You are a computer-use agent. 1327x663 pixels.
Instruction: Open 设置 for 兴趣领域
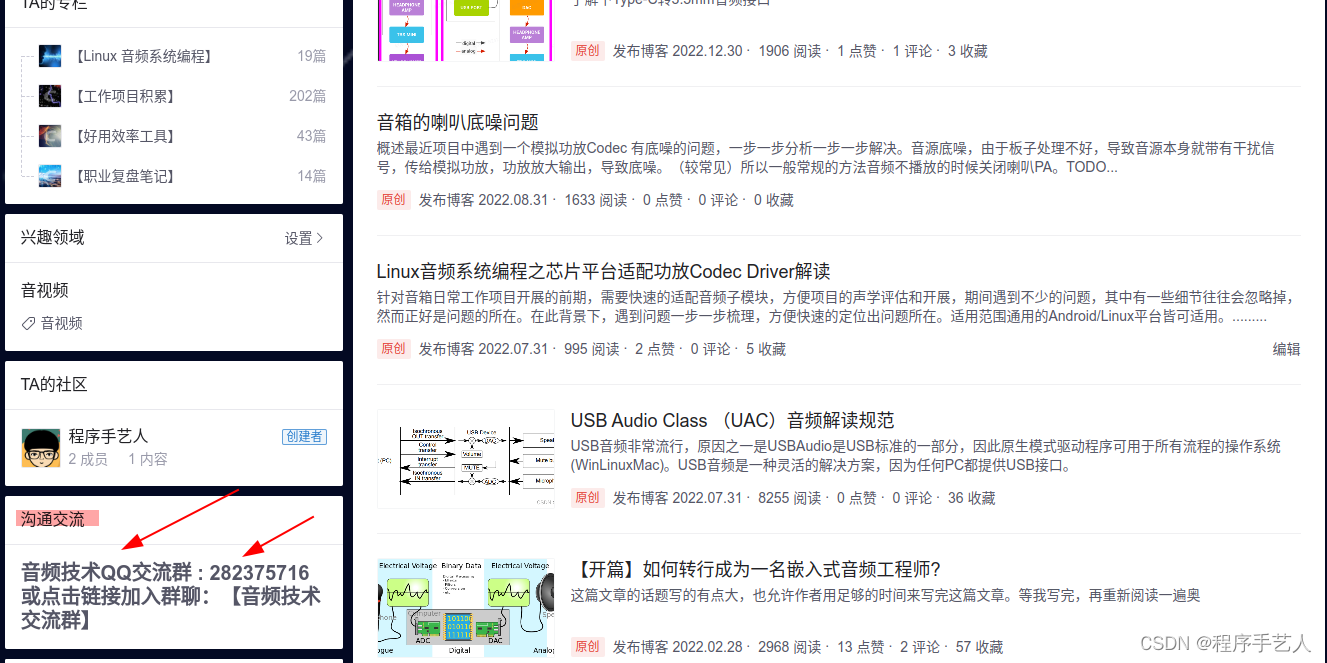pyautogui.click(x=304, y=238)
